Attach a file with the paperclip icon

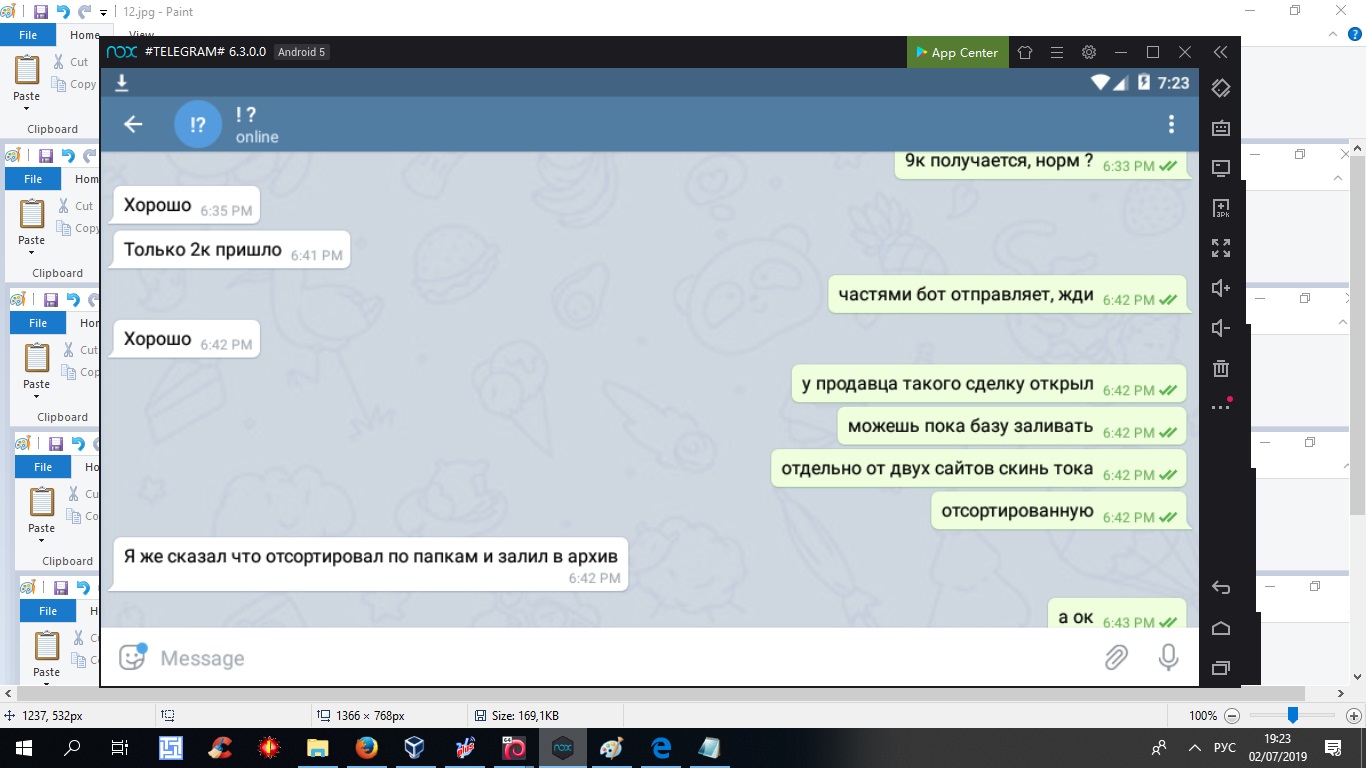coord(1115,657)
